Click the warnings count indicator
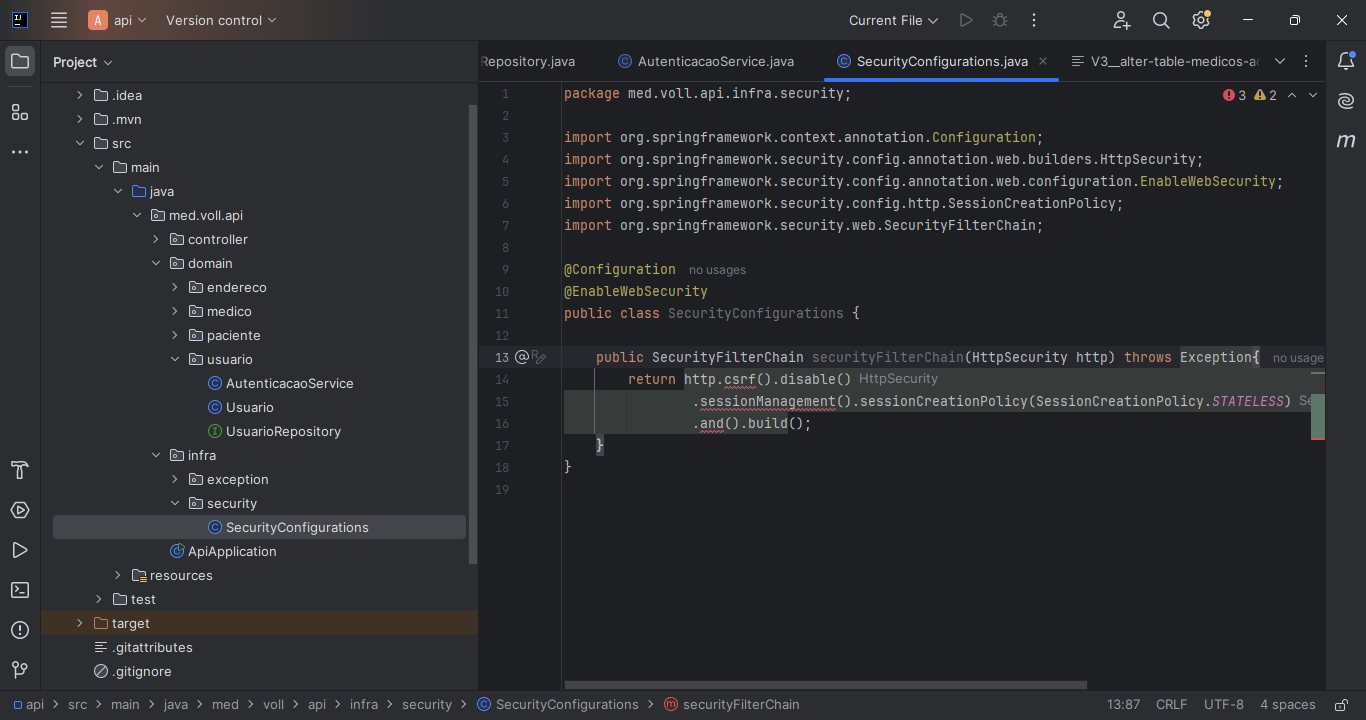This screenshot has height=720, width=1366. (1265, 95)
